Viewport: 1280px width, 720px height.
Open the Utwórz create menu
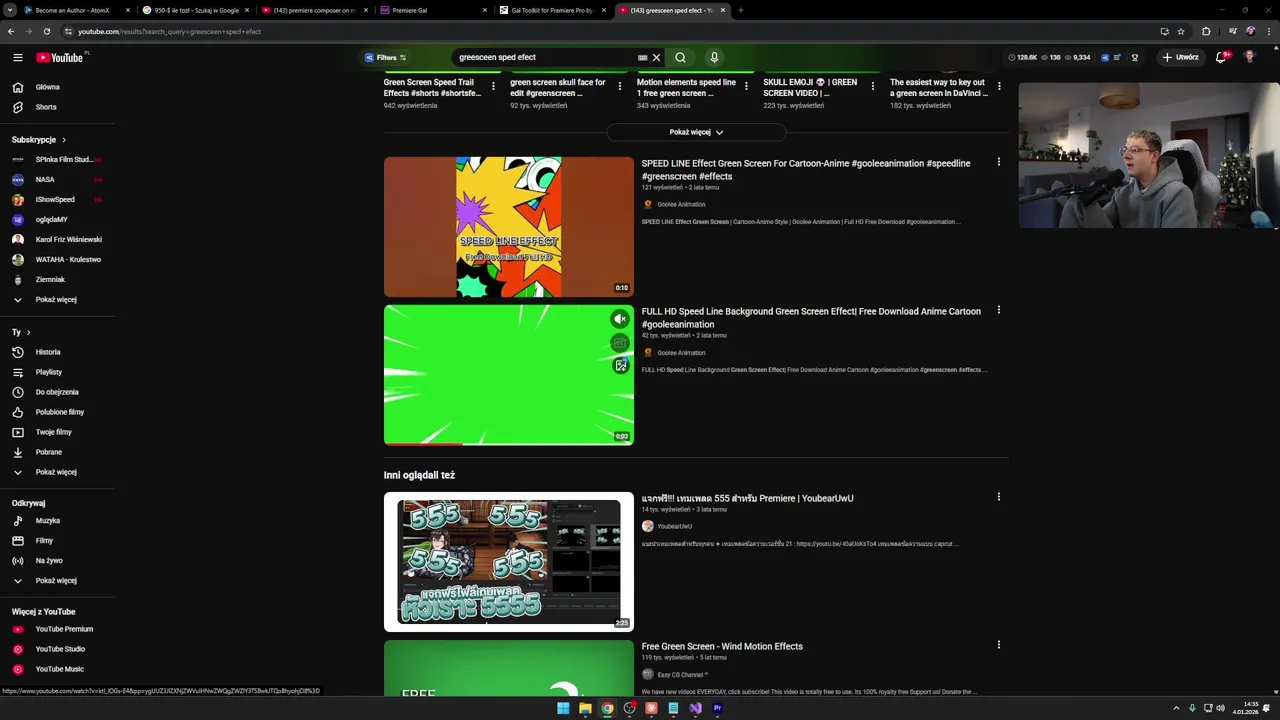pos(1181,57)
